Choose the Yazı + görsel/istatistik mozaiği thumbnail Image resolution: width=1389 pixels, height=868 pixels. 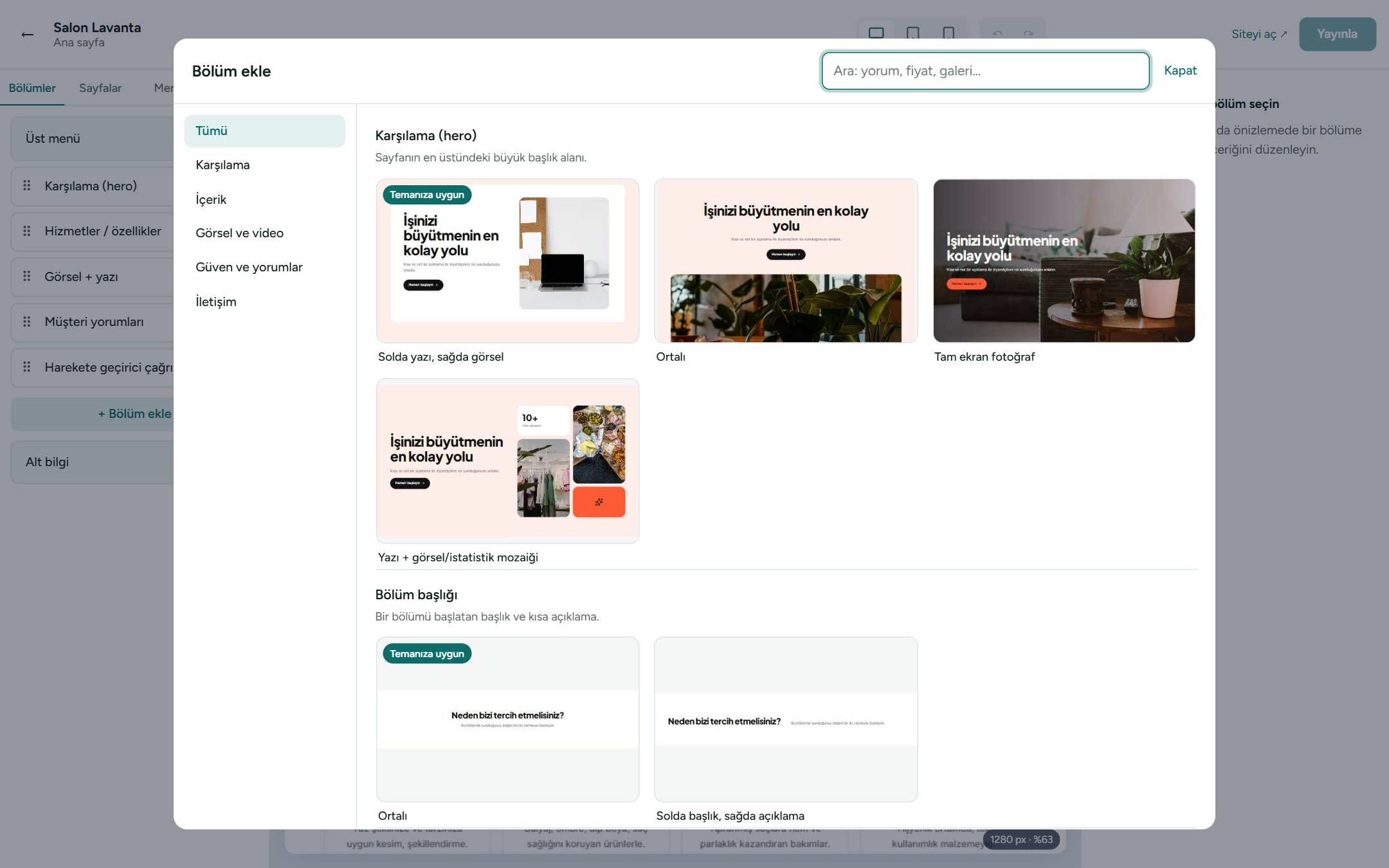[x=507, y=461]
